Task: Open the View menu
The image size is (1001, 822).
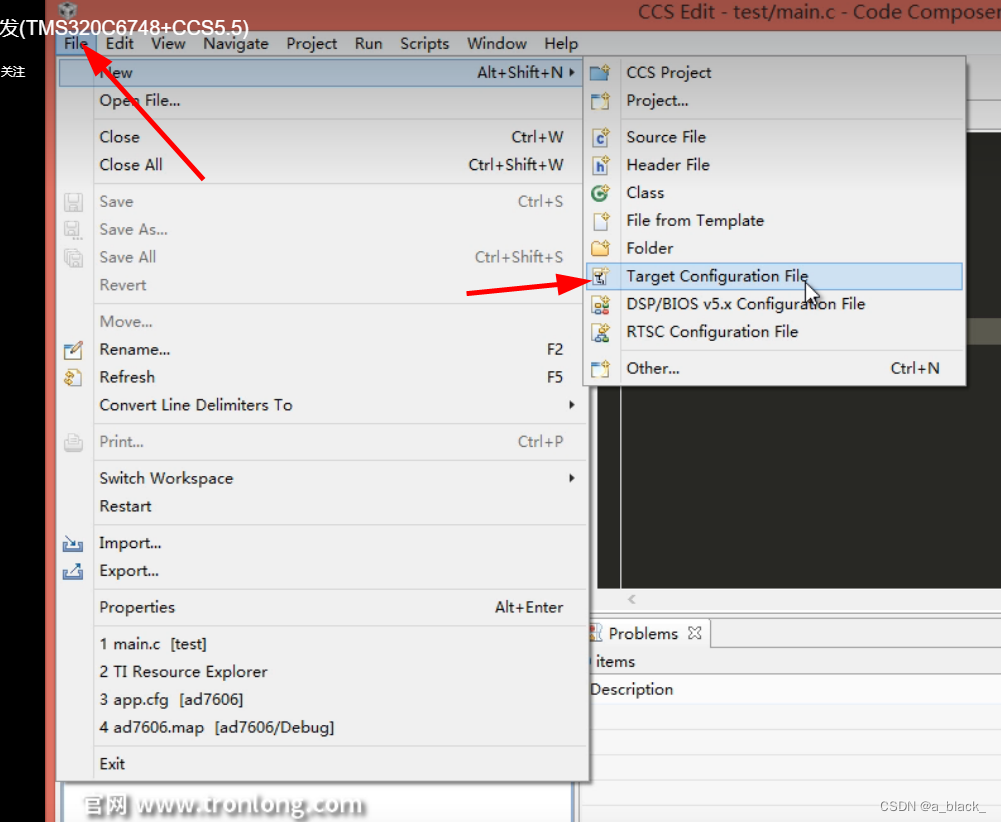Action: (x=168, y=43)
